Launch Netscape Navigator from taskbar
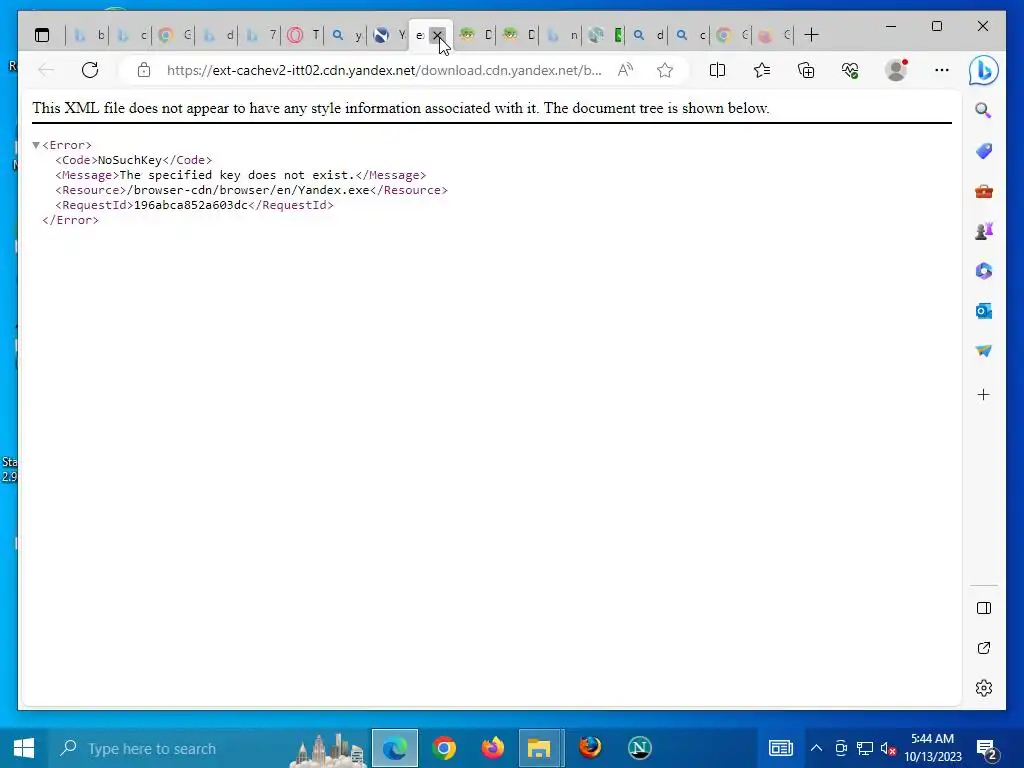This screenshot has height=768, width=1024. [639, 748]
